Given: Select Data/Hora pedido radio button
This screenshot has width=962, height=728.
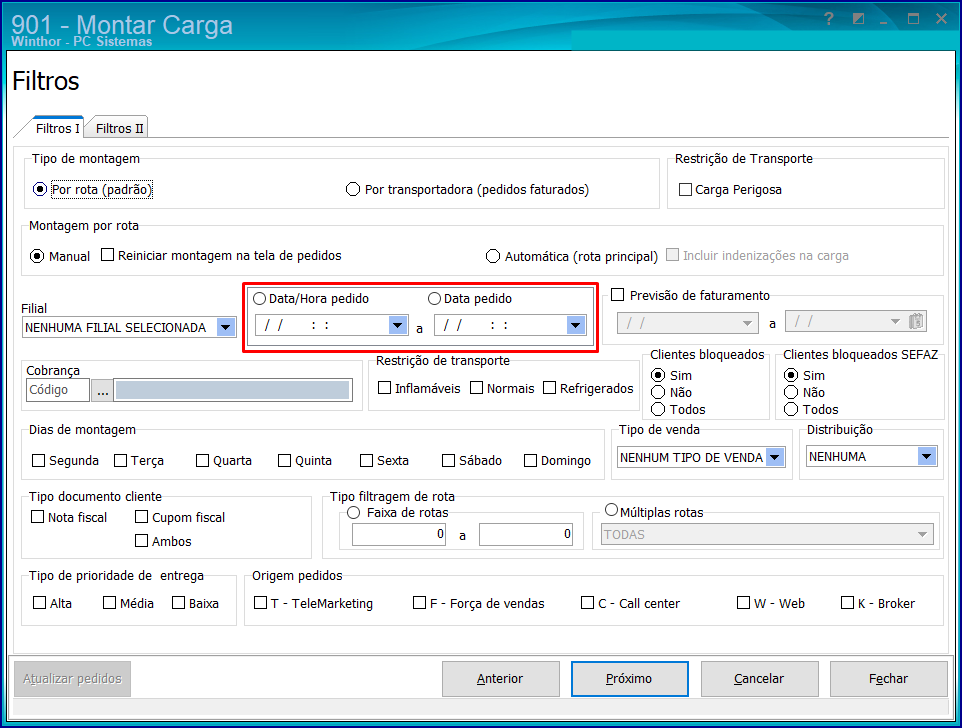Looking at the screenshot, I should point(260,299).
